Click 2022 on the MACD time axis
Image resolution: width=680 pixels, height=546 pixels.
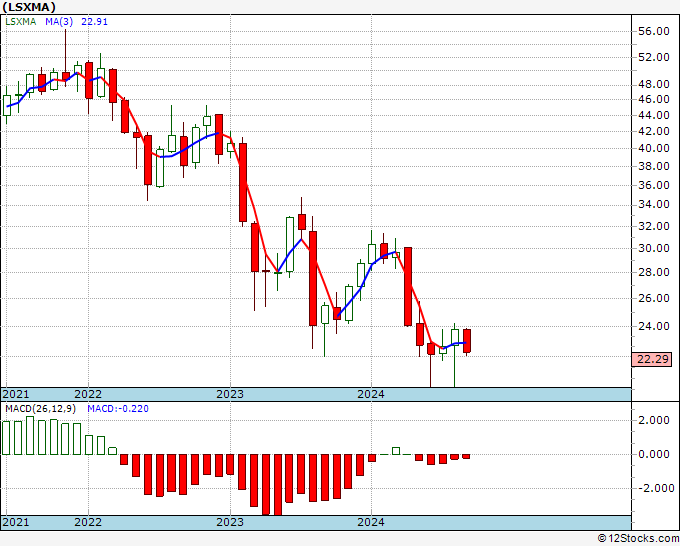coord(88,522)
